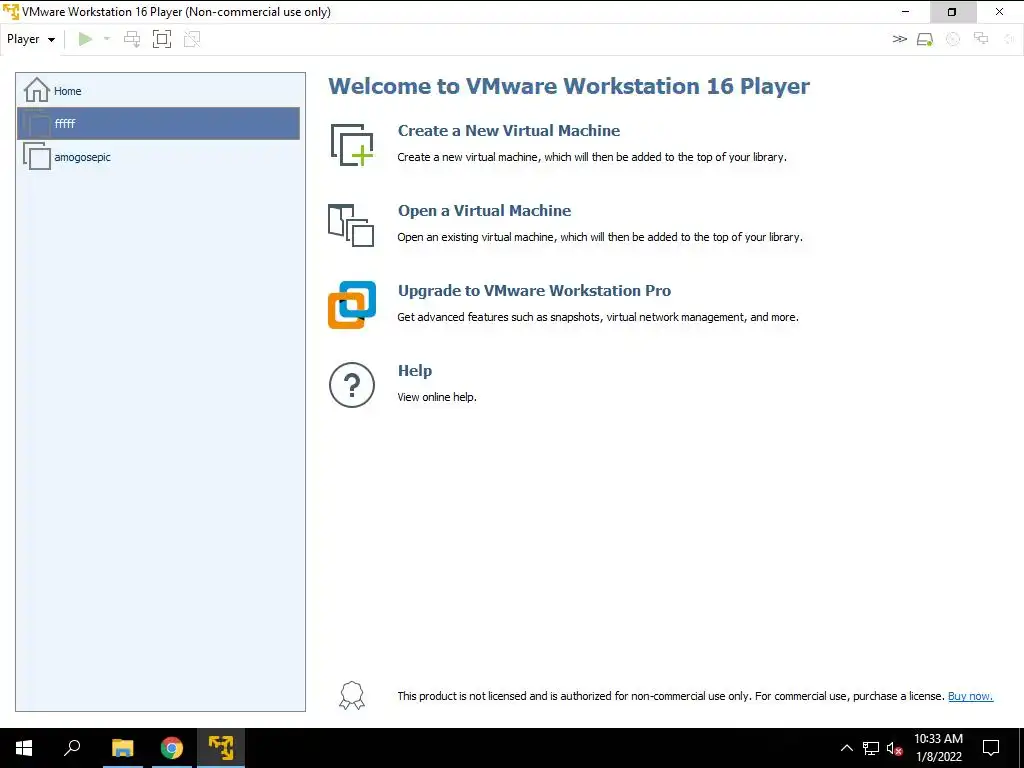This screenshot has width=1024, height=768.
Task: Select the fffff virtual machine
Action: 158,123
